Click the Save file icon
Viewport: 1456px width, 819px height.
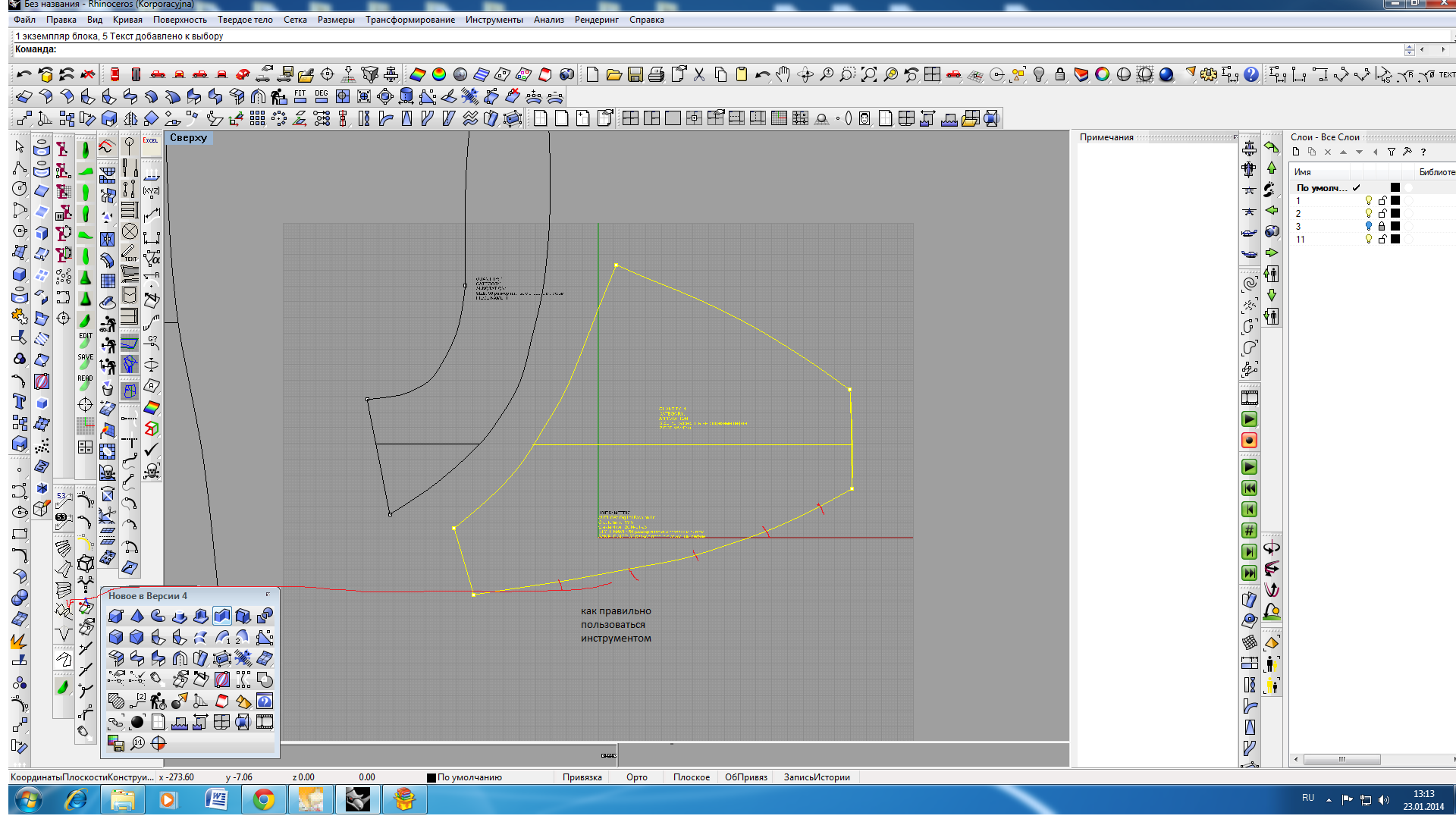(635, 74)
